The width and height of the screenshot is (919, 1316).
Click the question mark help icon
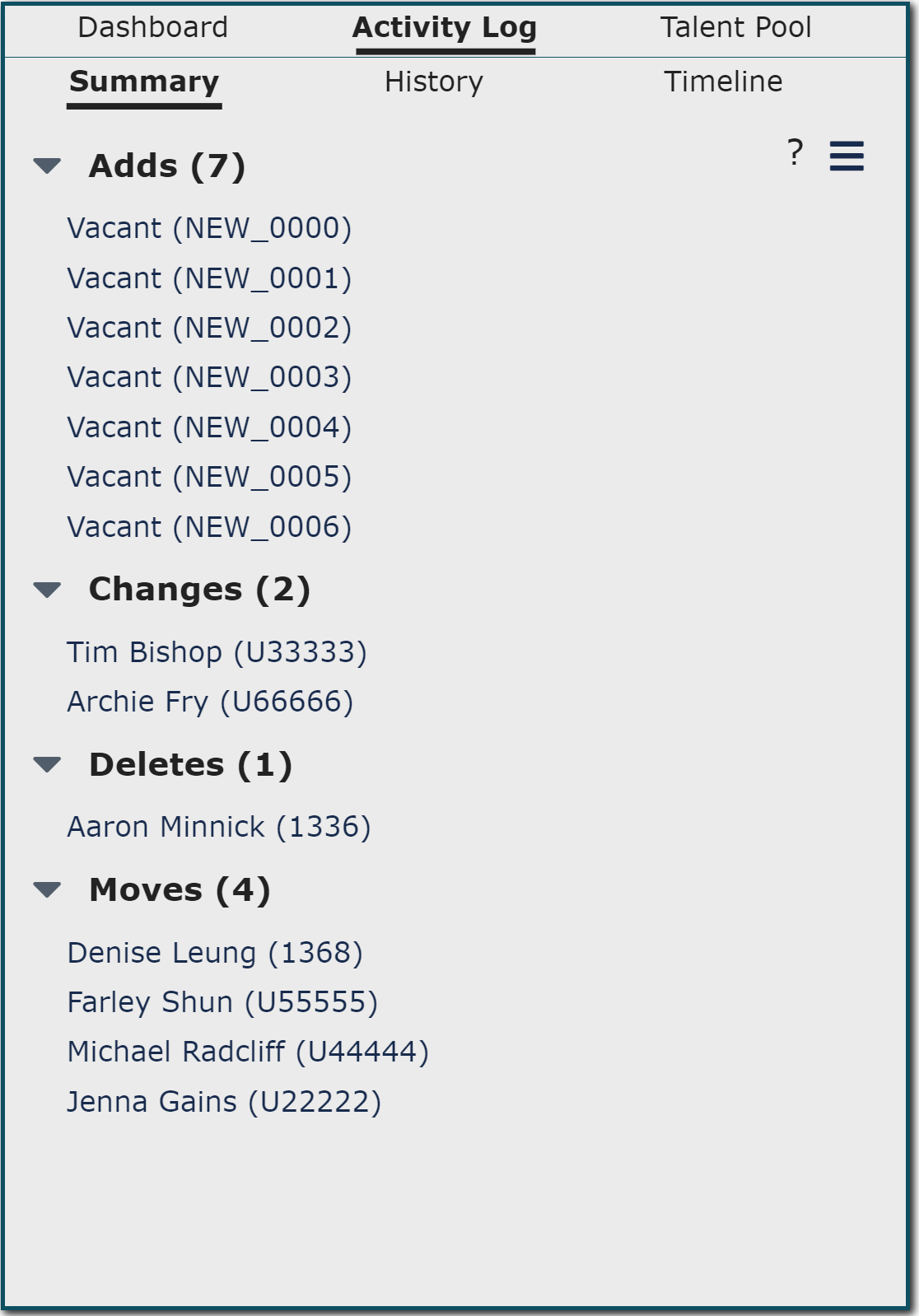pyautogui.click(x=794, y=153)
